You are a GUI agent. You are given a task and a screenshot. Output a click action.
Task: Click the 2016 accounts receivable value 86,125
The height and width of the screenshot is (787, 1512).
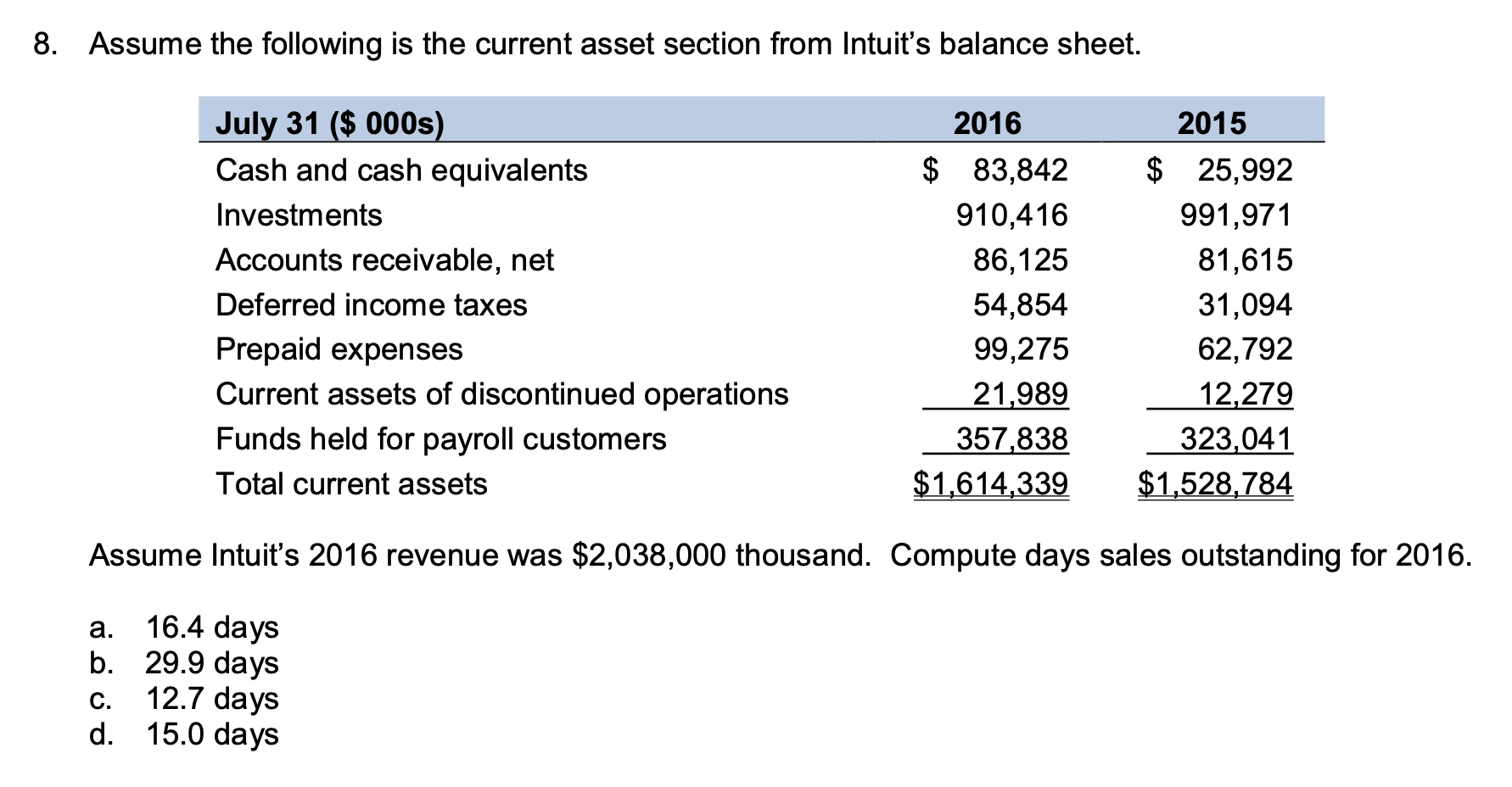(1021, 260)
